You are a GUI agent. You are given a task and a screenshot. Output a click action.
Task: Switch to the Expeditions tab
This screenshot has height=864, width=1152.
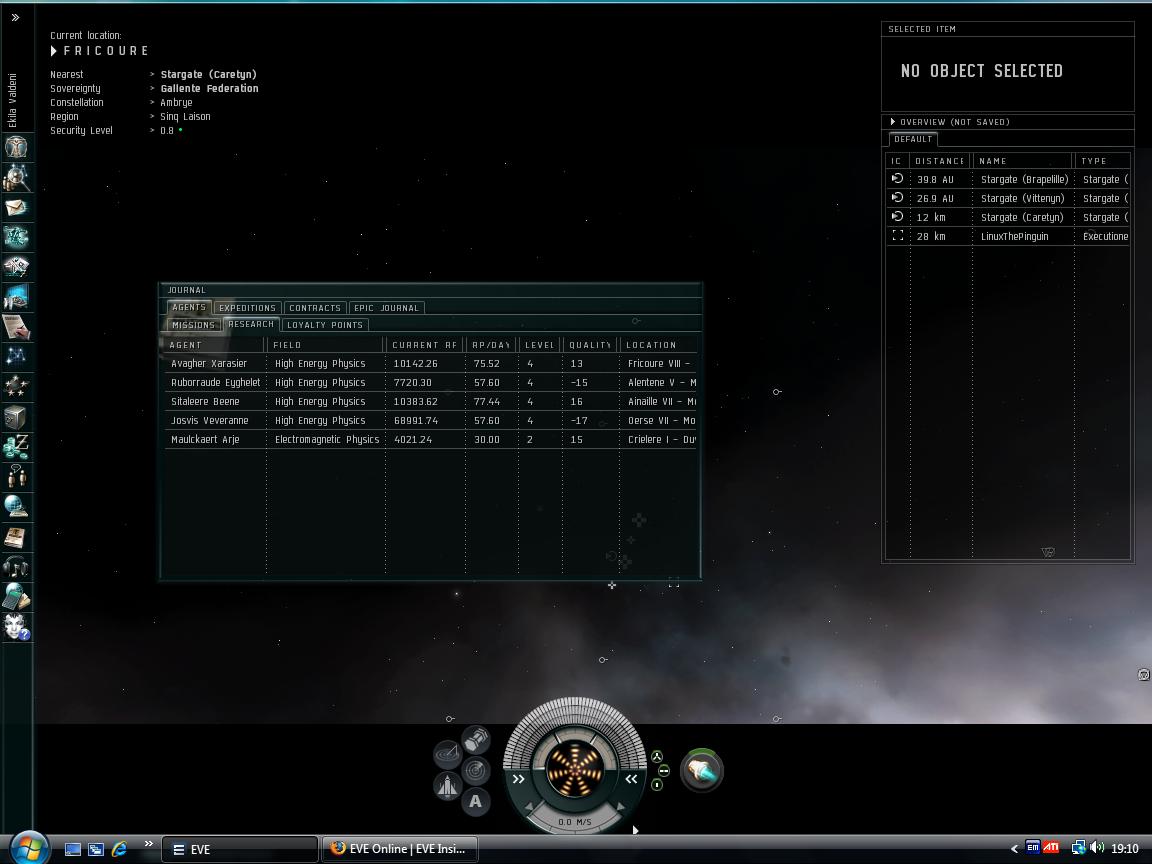[x=247, y=308]
